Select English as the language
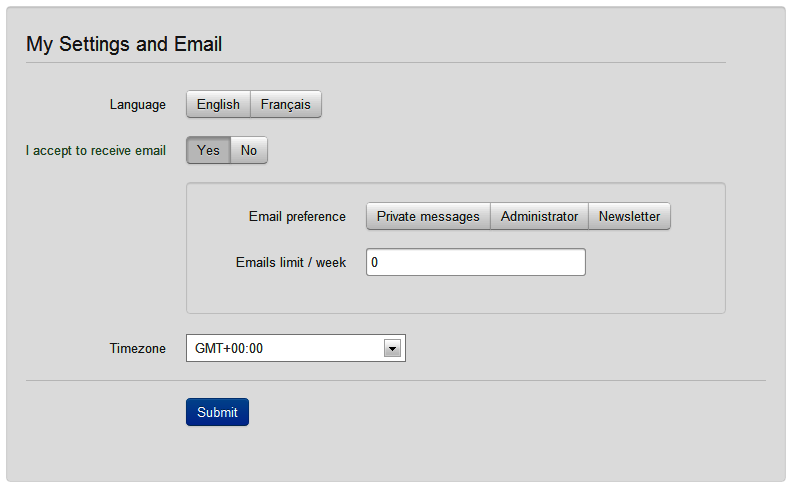This screenshot has width=791, height=486. pos(218,104)
